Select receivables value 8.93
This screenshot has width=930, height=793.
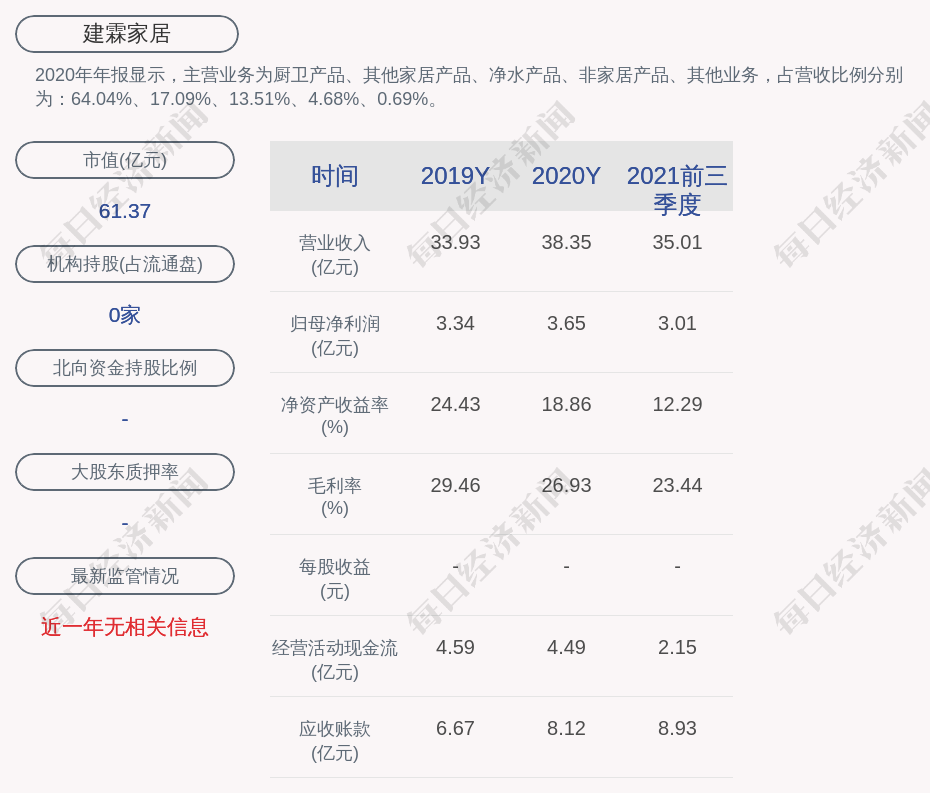(677, 728)
